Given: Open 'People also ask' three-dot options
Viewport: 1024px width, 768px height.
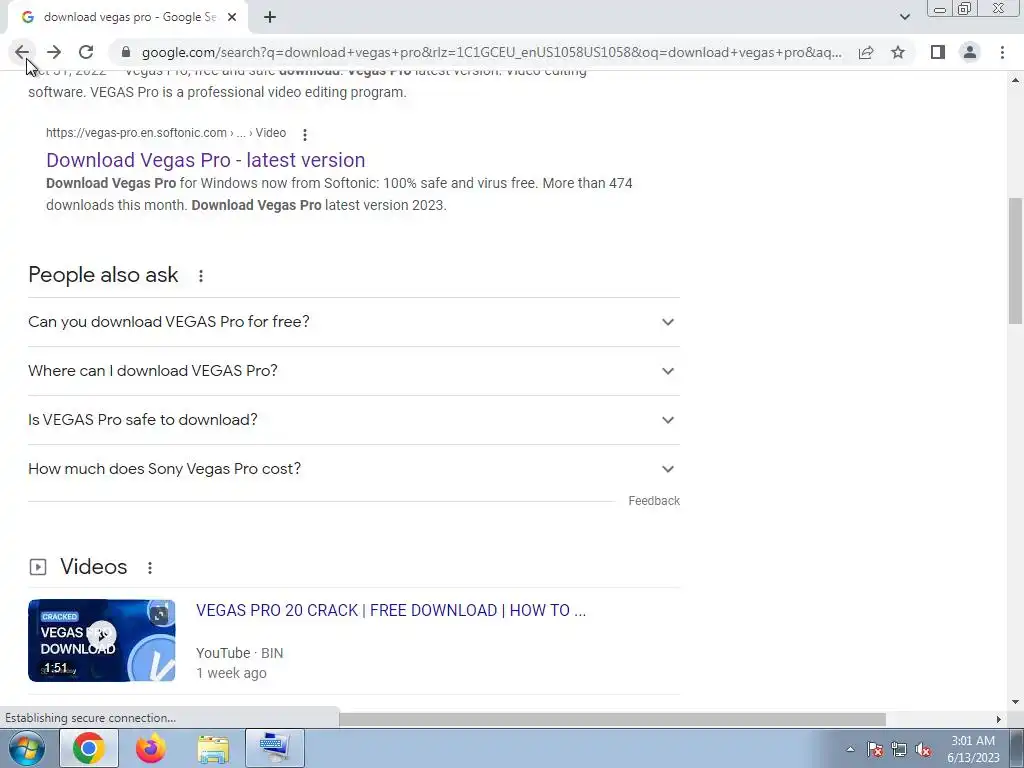Looking at the screenshot, I should tap(200, 276).
